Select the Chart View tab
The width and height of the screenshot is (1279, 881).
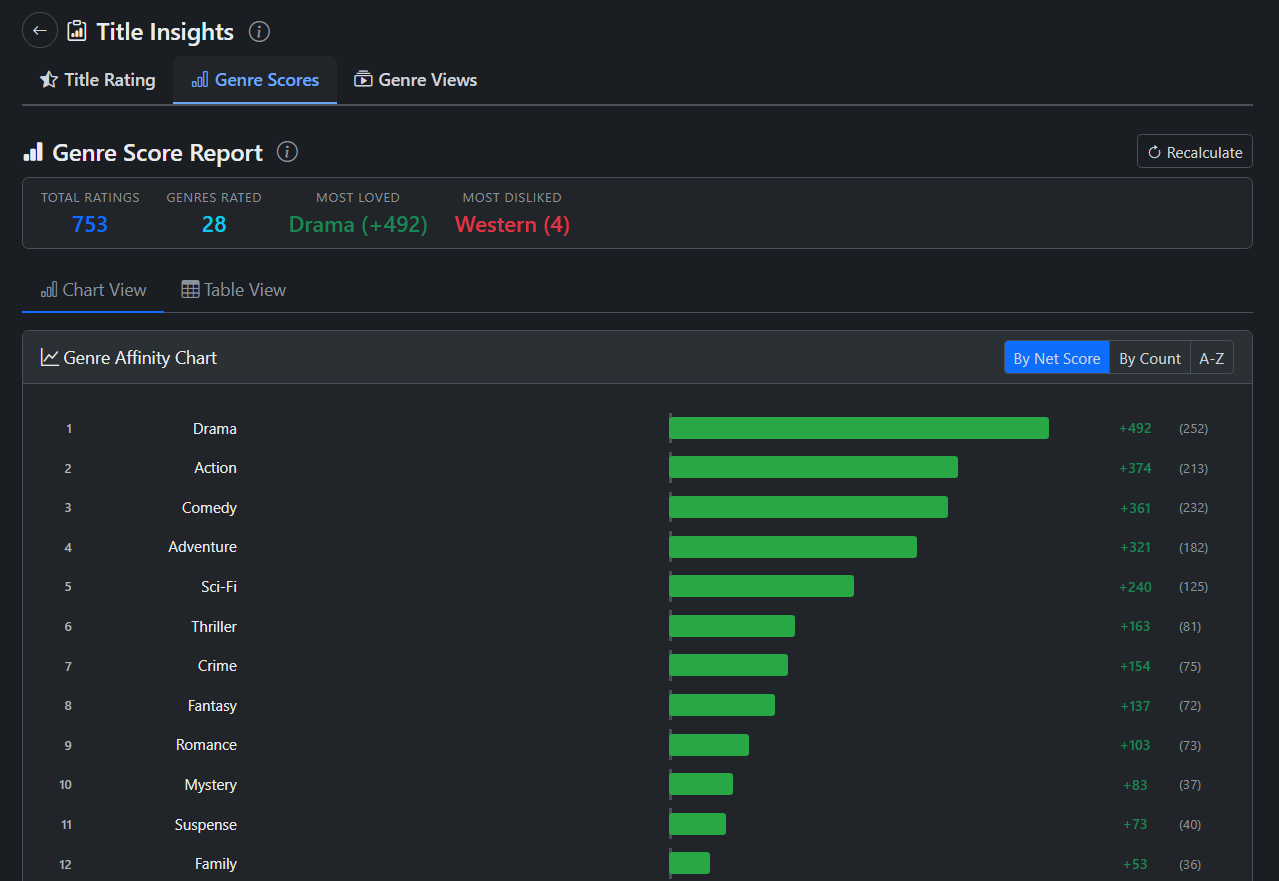click(x=93, y=290)
